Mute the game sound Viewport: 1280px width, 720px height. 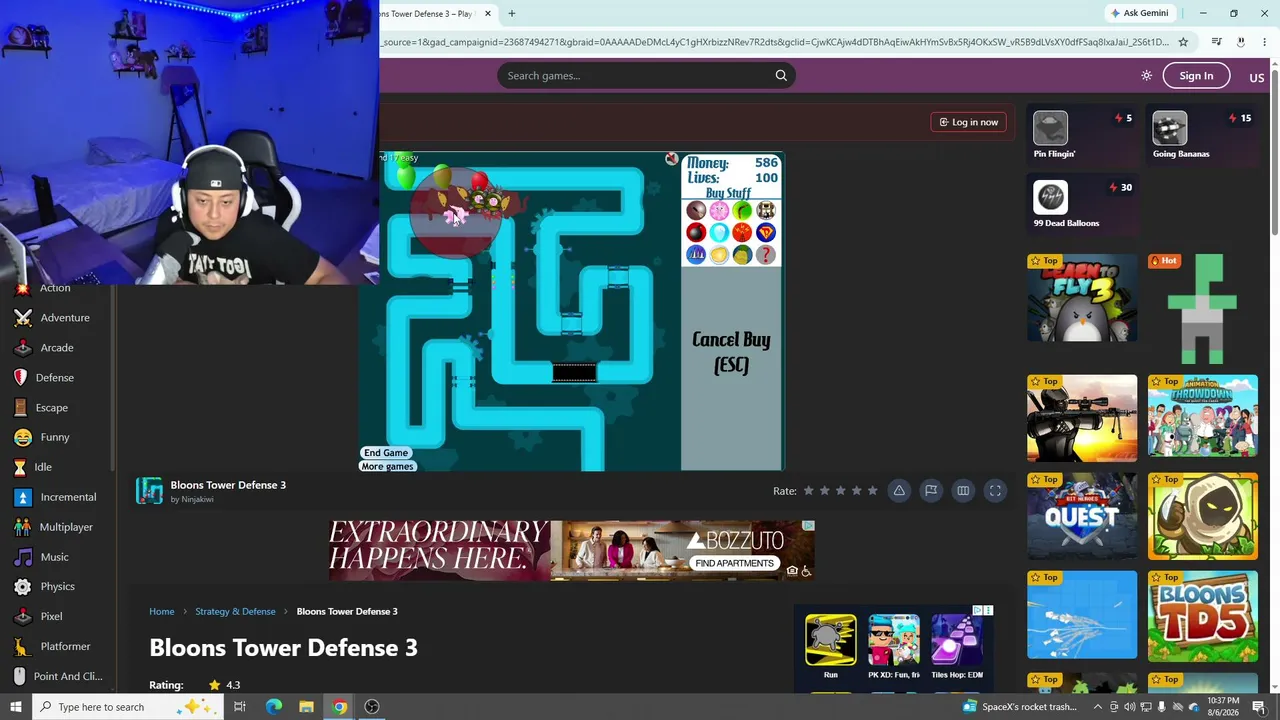[x=672, y=159]
